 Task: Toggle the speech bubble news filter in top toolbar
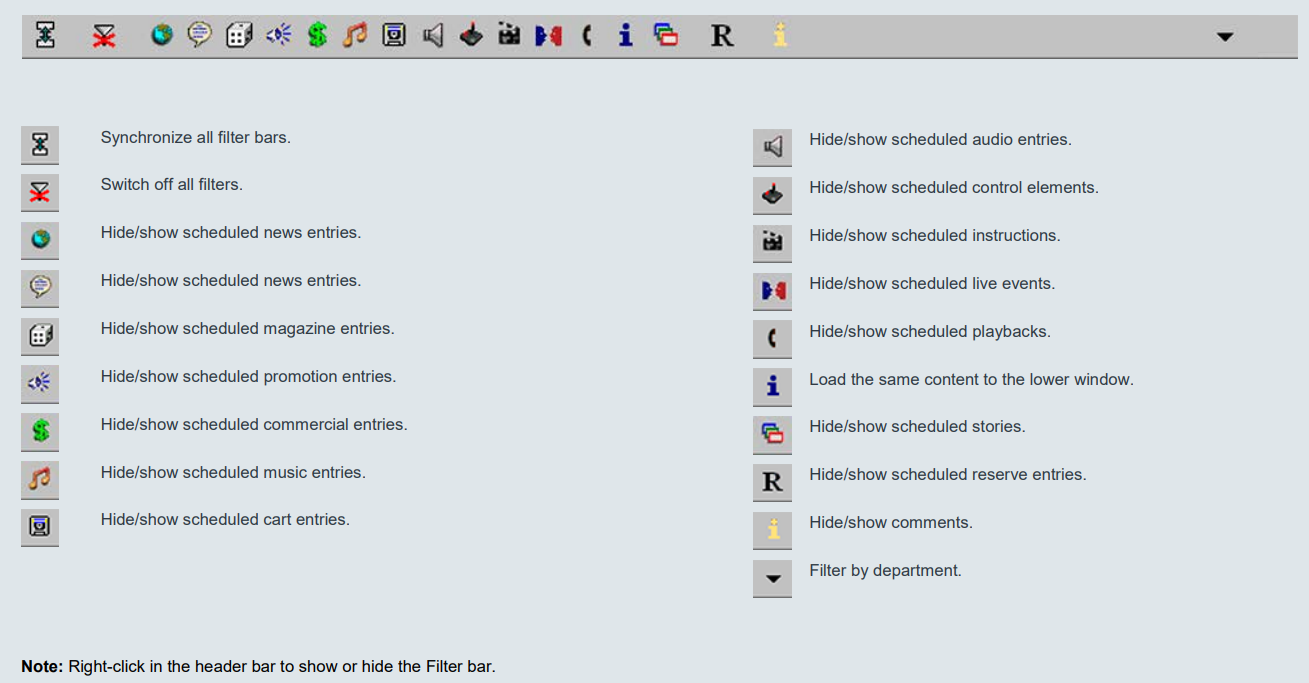click(200, 36)
